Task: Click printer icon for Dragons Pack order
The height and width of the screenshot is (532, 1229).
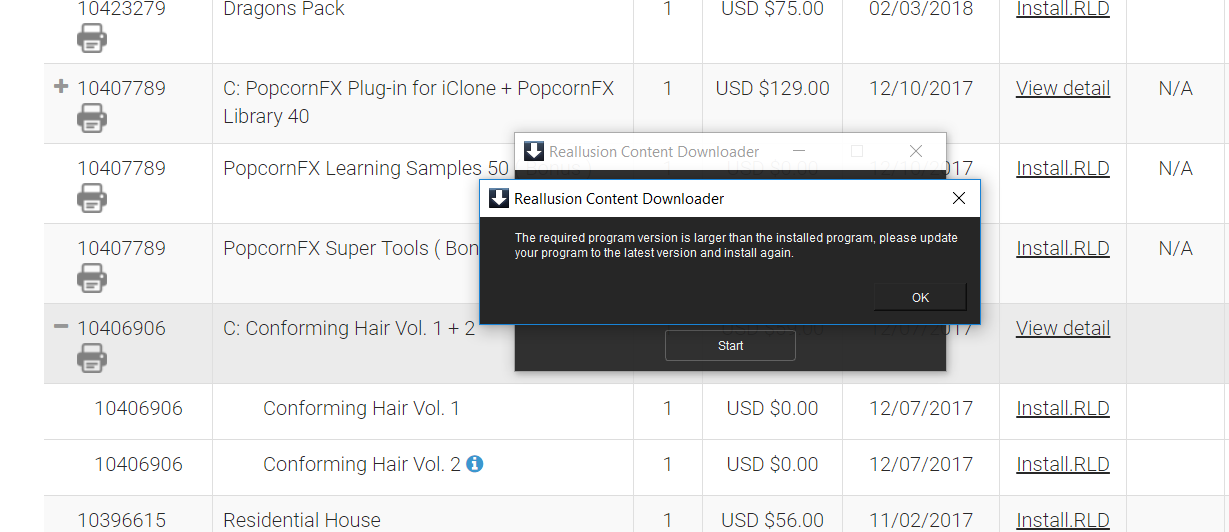Action: tap(91, 39)
